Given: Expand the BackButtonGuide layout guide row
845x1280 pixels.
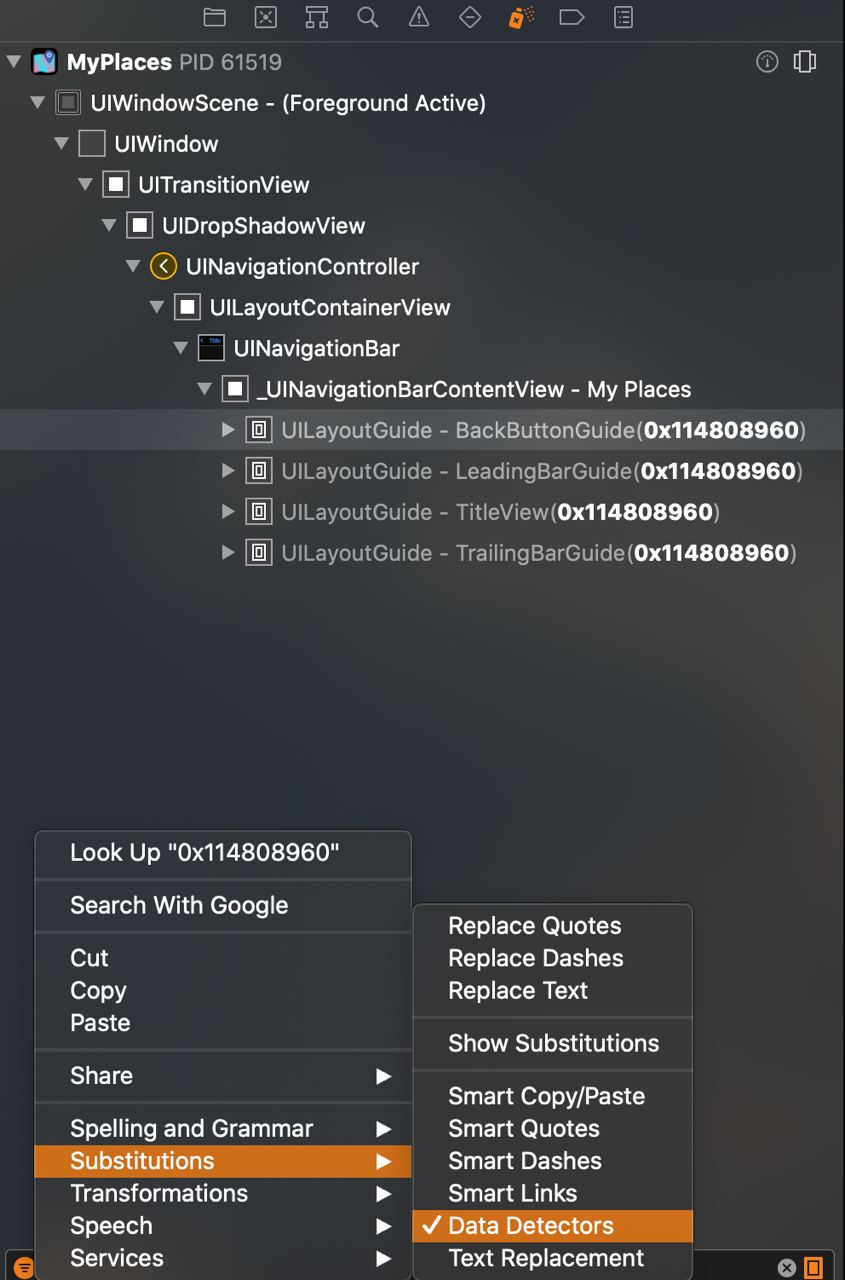Looking at the screenshot, I should point(228,430).
